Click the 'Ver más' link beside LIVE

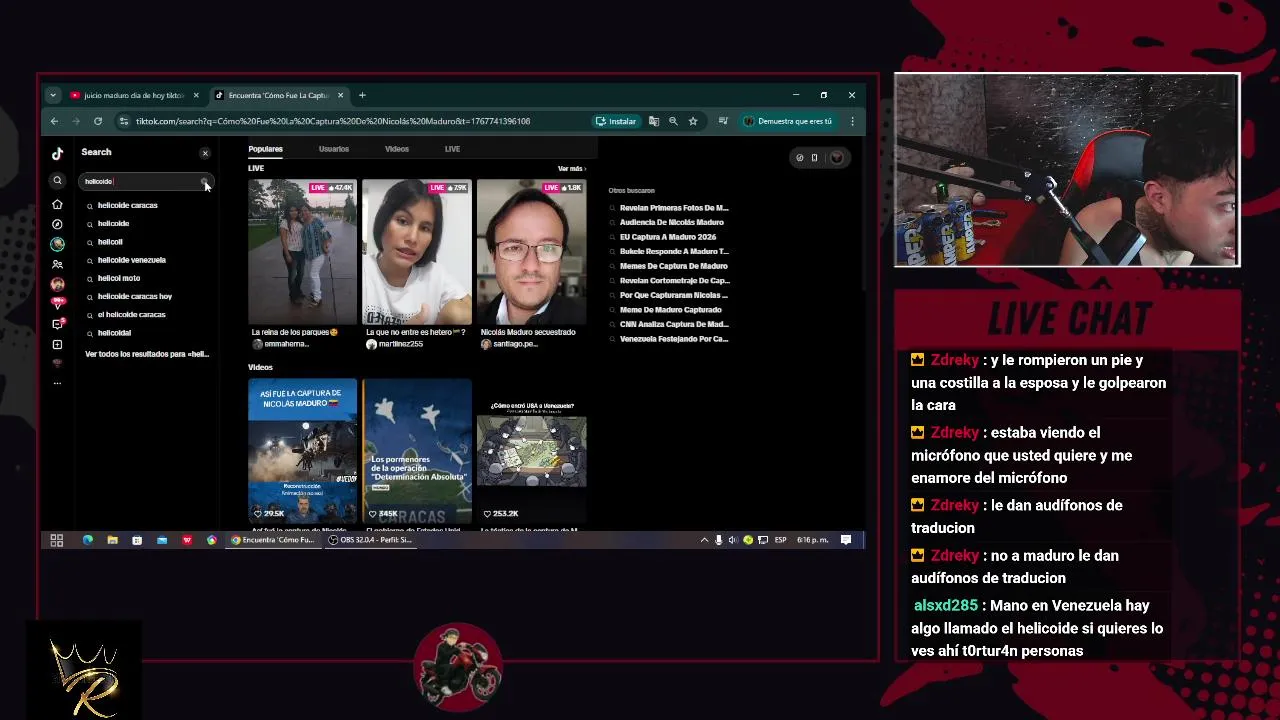coord(572,169)
